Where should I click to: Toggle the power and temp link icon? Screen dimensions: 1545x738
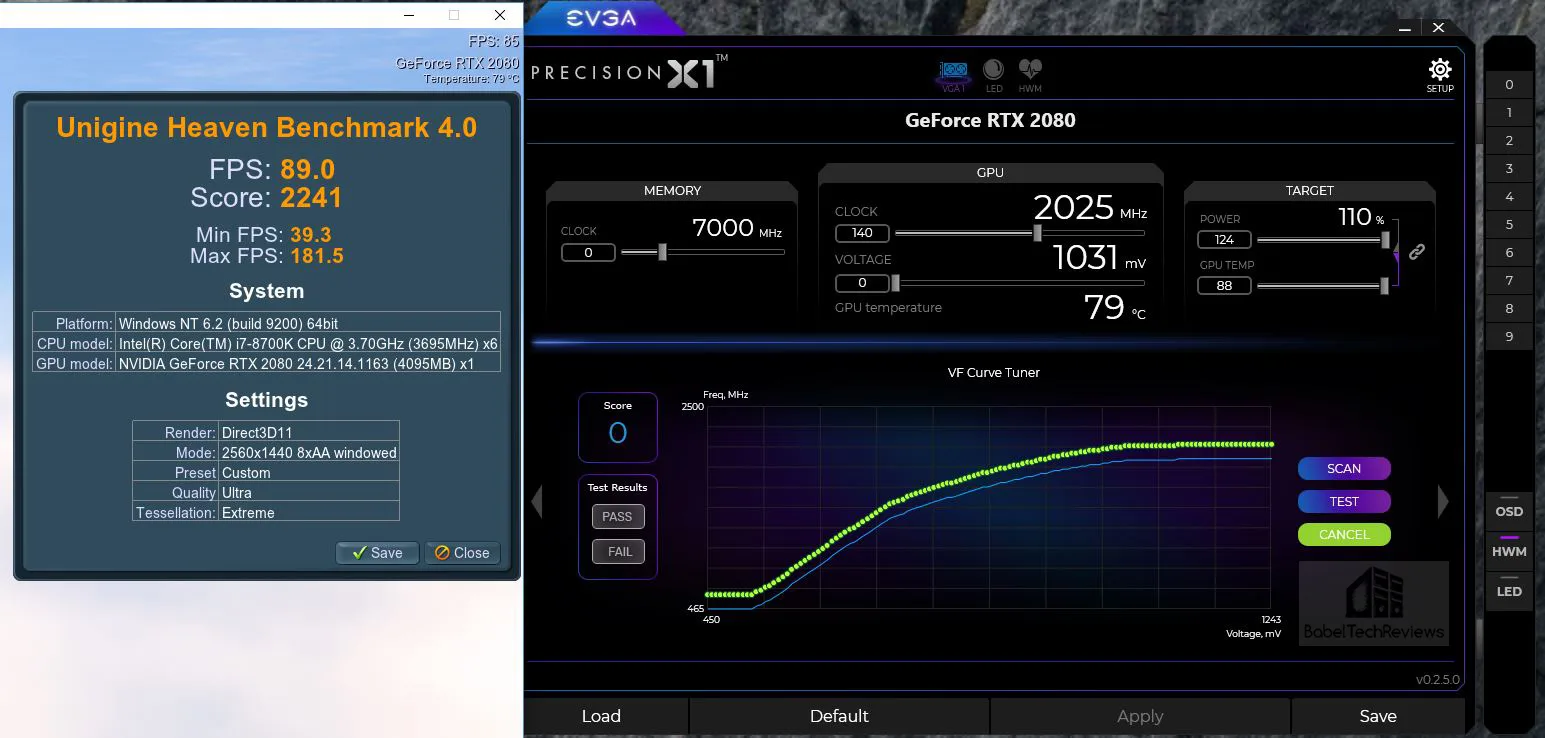click(1416, 252)
